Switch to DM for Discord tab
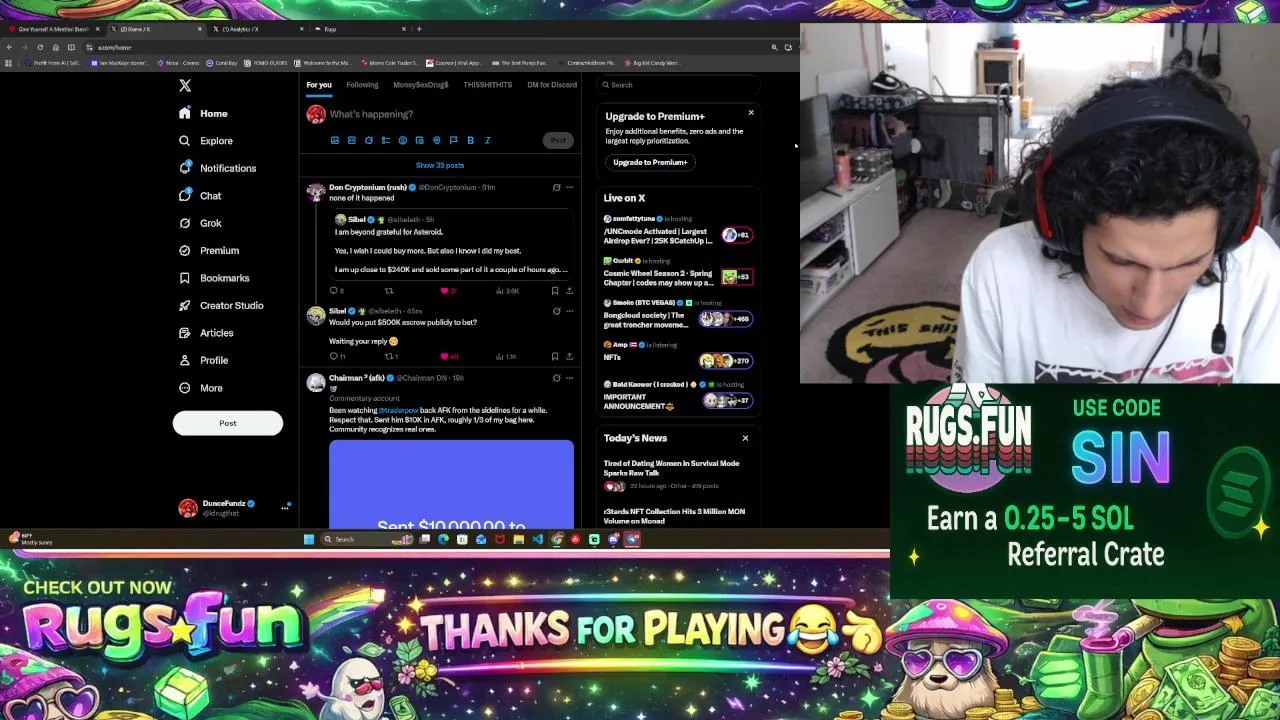Screen dimensions: 1280x720 [552, 85]
